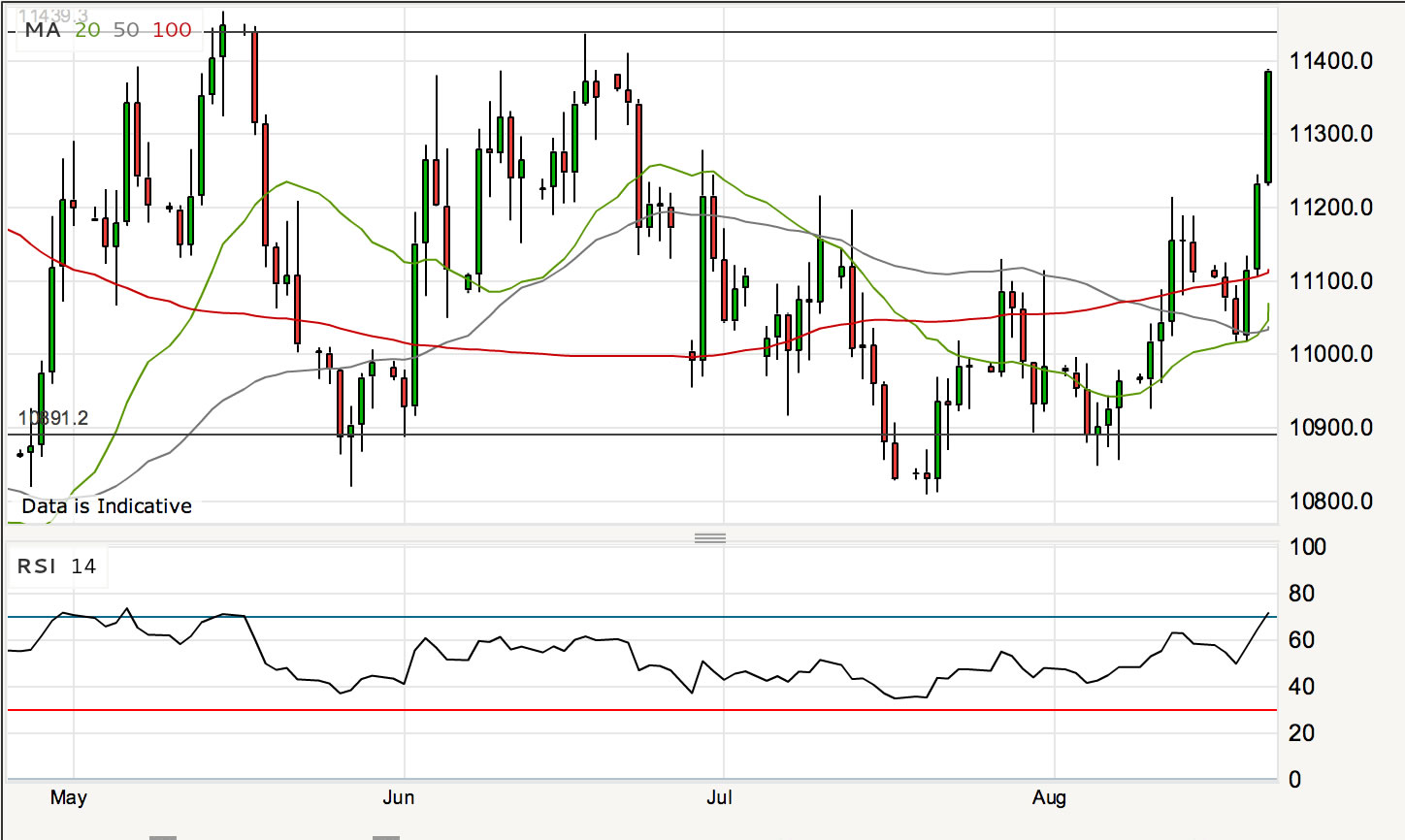Select the gray 50-period MA value
Viewport: 1405px width, 840px height.
126,30
